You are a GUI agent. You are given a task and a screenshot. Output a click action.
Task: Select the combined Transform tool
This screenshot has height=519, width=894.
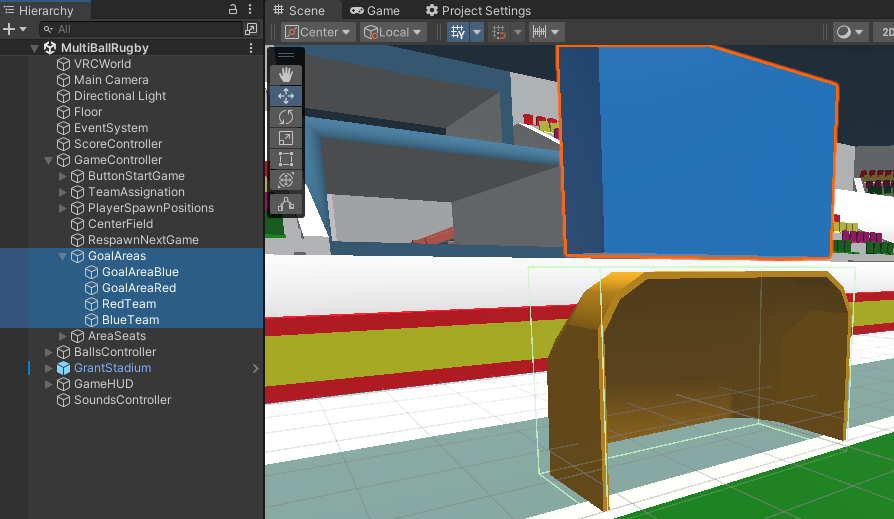point(286,180)
